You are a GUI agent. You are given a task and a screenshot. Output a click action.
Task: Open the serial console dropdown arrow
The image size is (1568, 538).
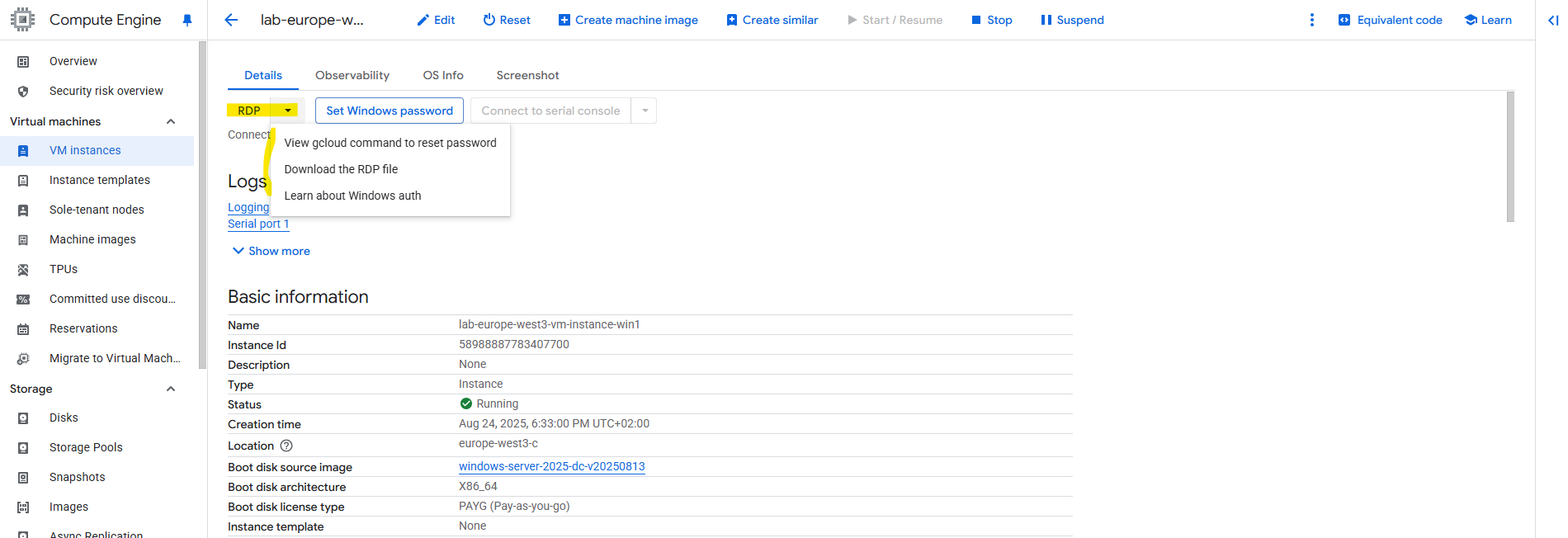(645, 111)
